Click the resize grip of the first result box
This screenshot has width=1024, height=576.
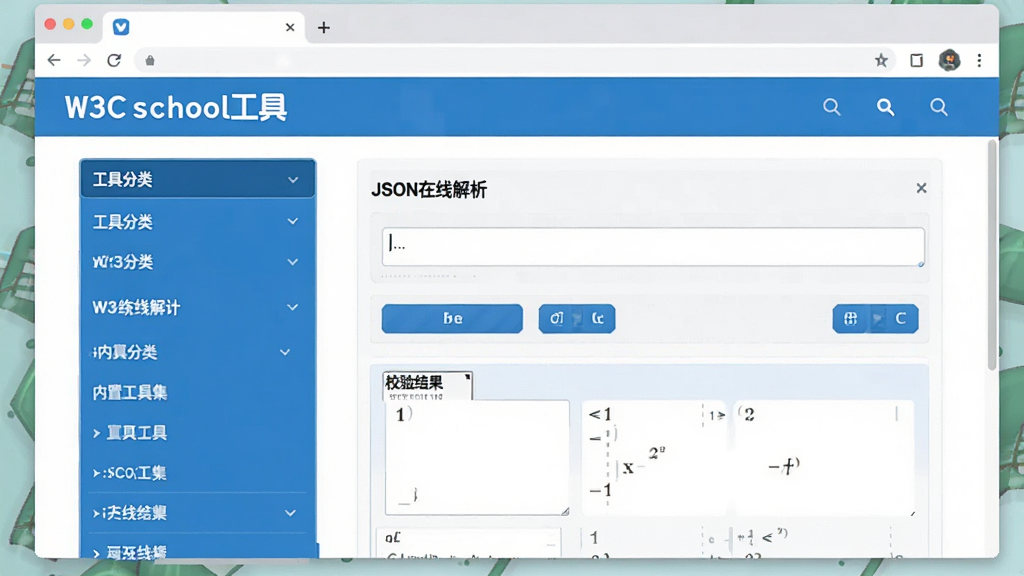(565, 511)
